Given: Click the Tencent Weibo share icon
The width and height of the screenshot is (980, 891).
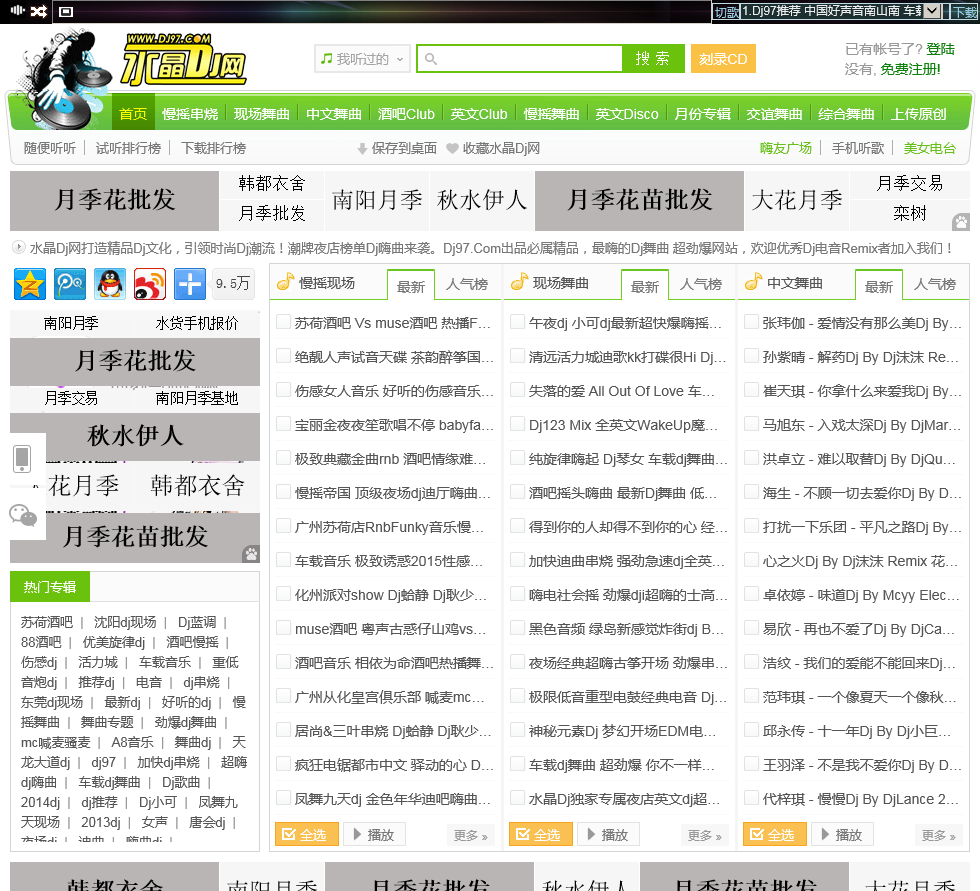Looking at the screenshot, I should click(x=70, y=284).
